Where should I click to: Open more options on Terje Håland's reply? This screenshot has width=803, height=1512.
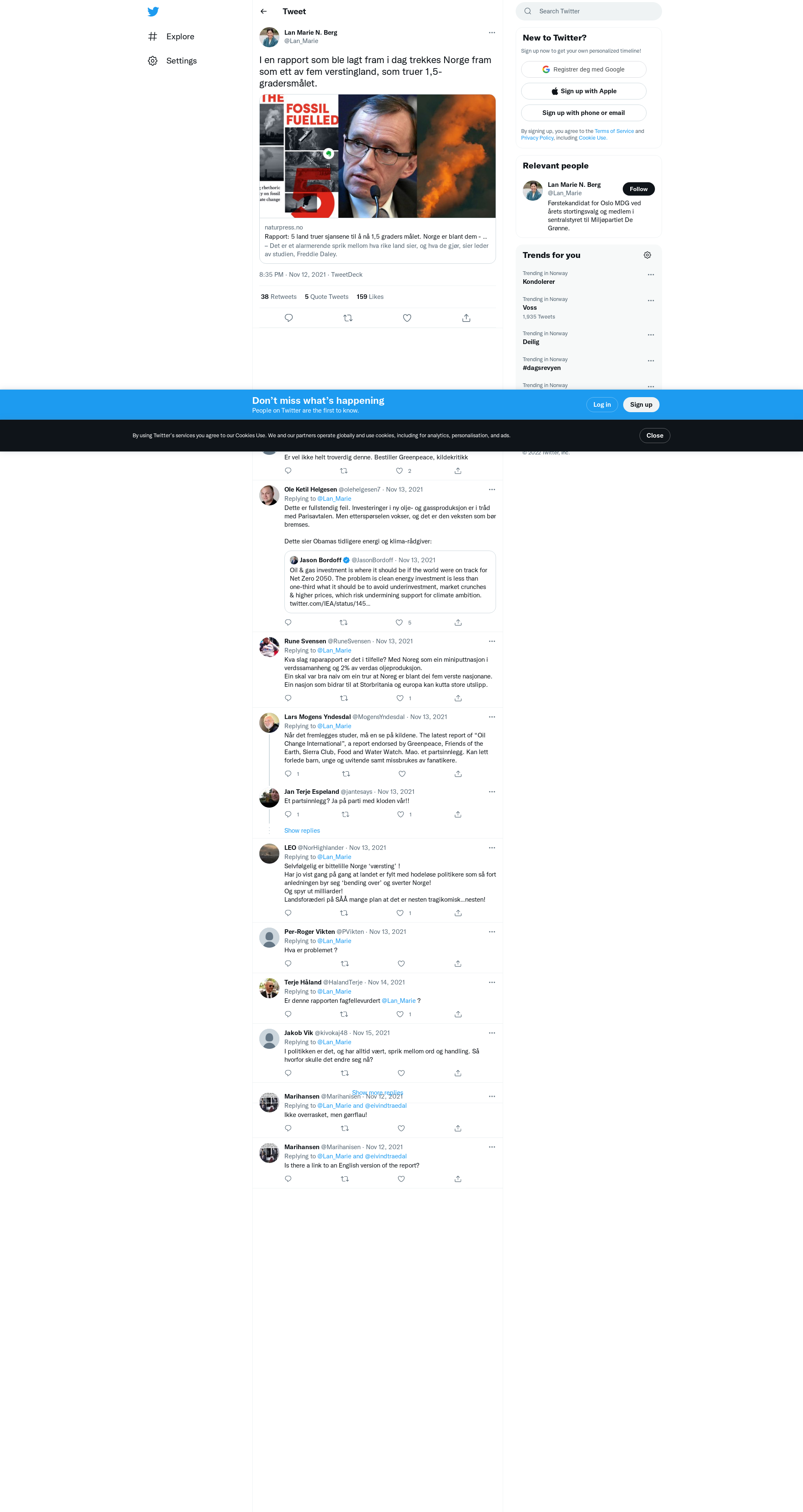click(492, 982)
